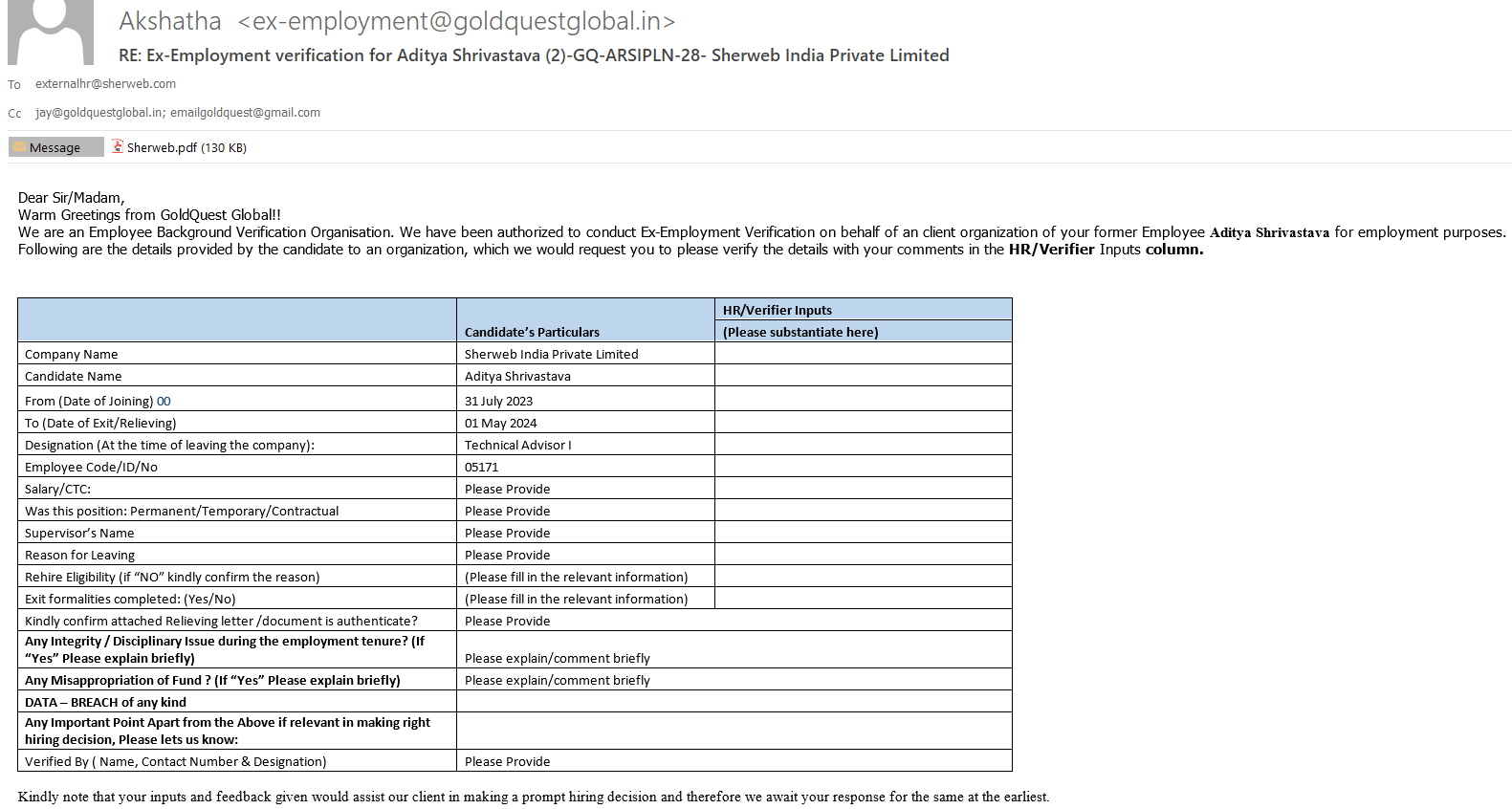Screen dimensions: 1512x809
Task: Click 'Kindly confirm attached Relieving letter' row label
Action: [x=221, y=621]
